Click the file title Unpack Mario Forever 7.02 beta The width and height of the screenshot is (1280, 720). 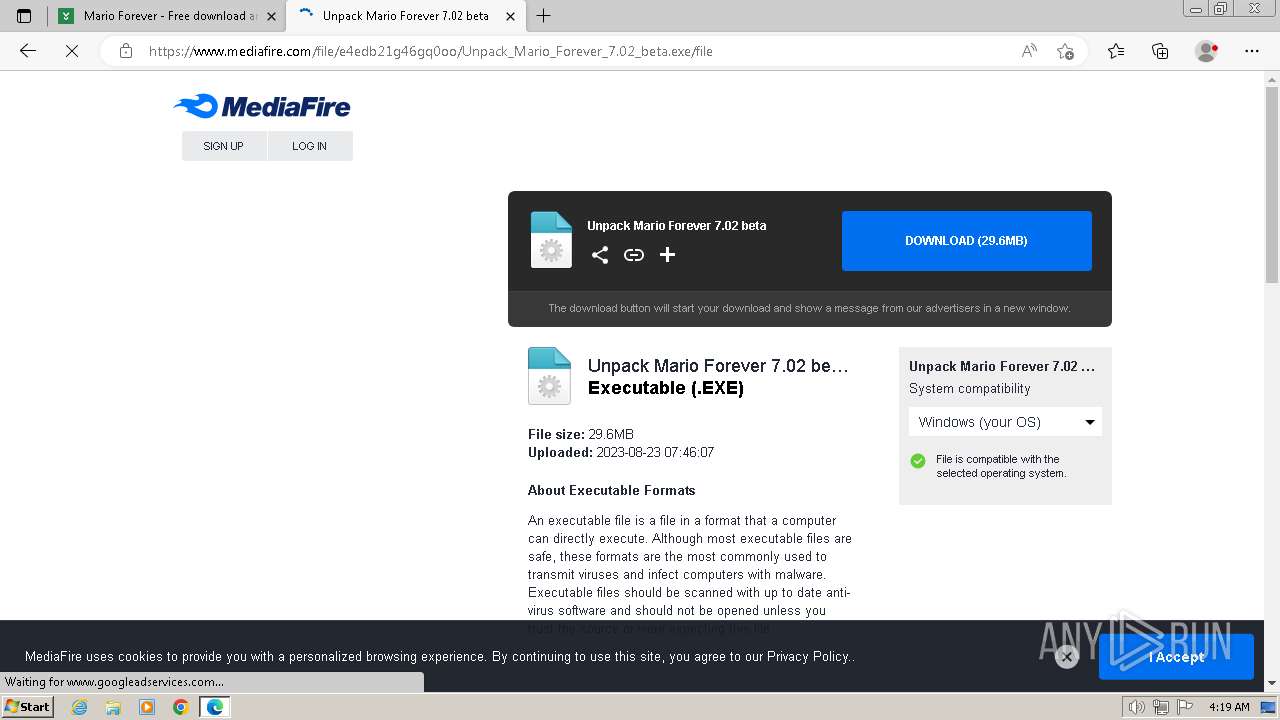tap(718, 366)
